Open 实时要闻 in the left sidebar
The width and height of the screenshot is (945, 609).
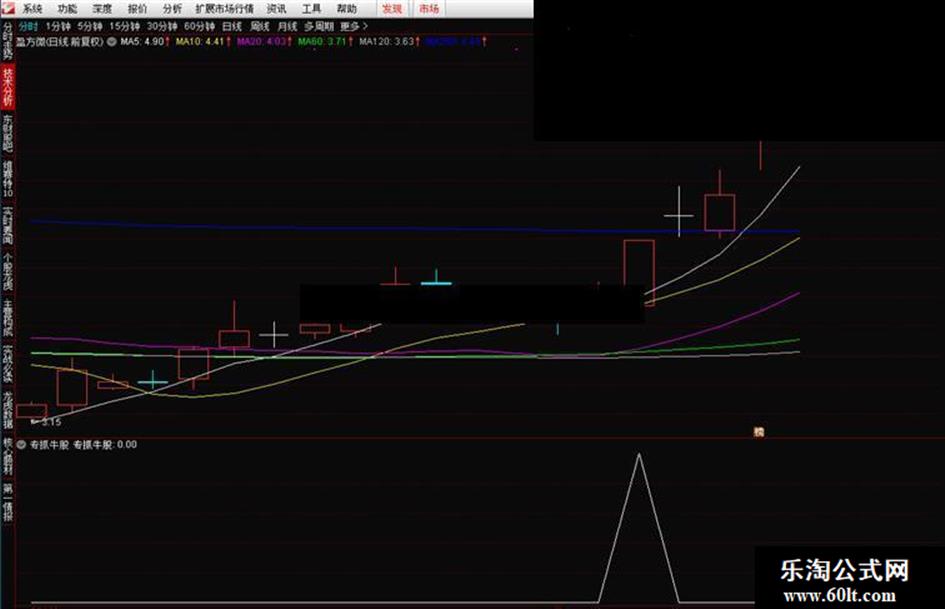click(8, 226)
